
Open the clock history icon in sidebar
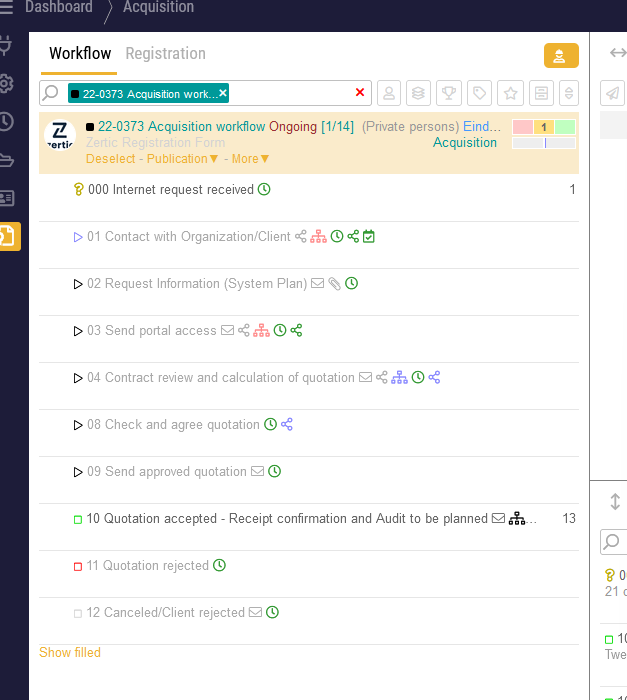coord(6,121)
